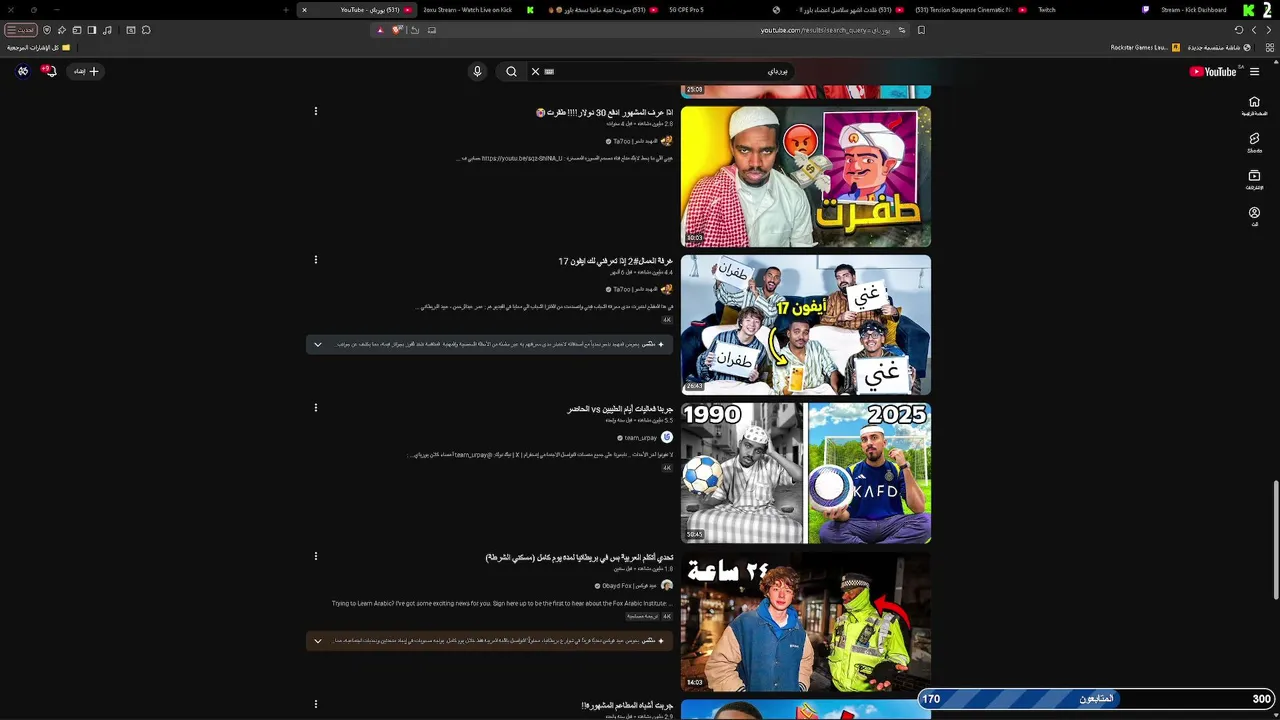The image size is (1280, 720).
Task: Open the on-screen keyboard icon in search
Action: (x=549, y=71)
